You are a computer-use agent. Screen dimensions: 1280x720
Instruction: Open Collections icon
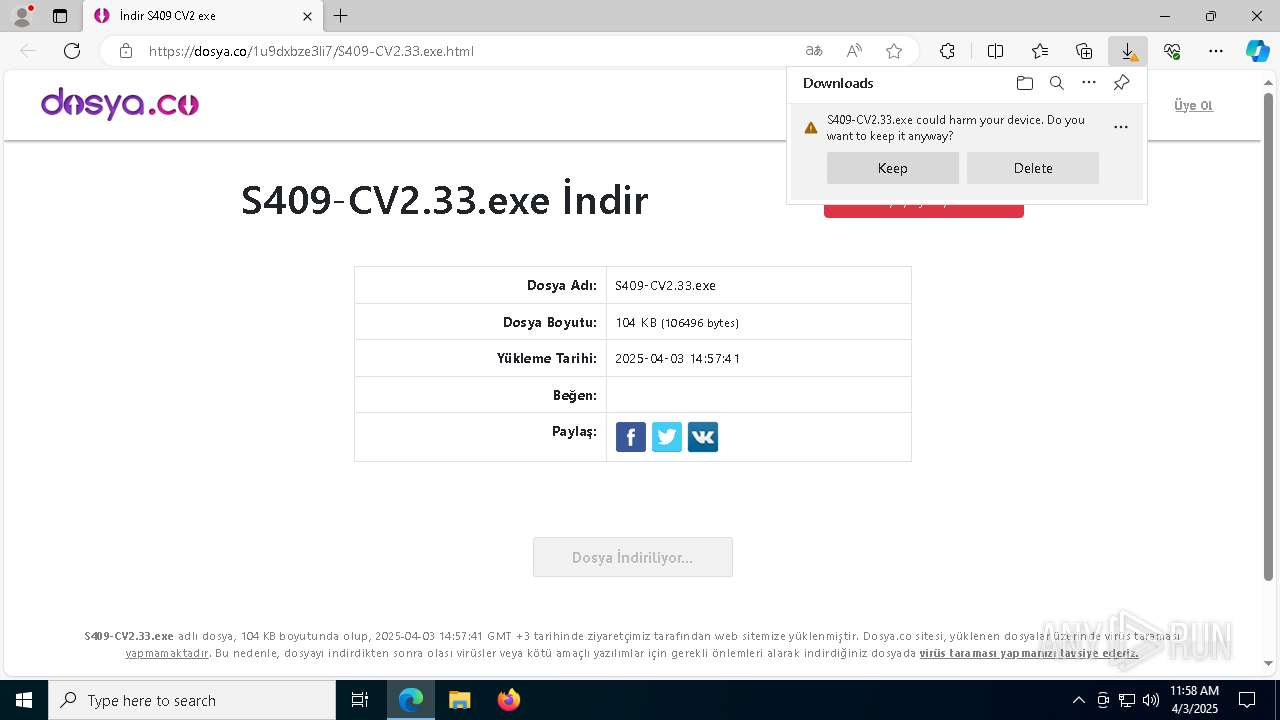point(1084,51)
